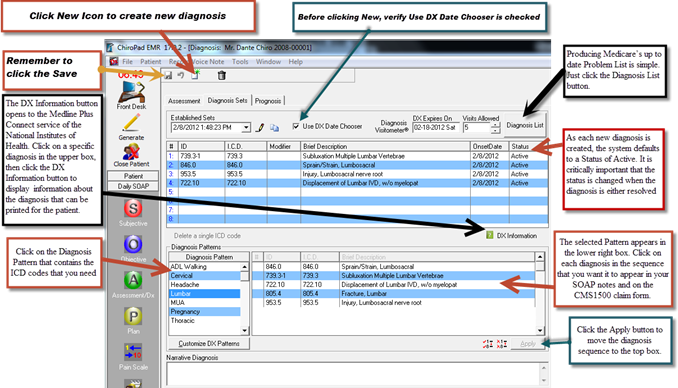Select the Headache diagnosis pattern

click(x=205, y=285)
